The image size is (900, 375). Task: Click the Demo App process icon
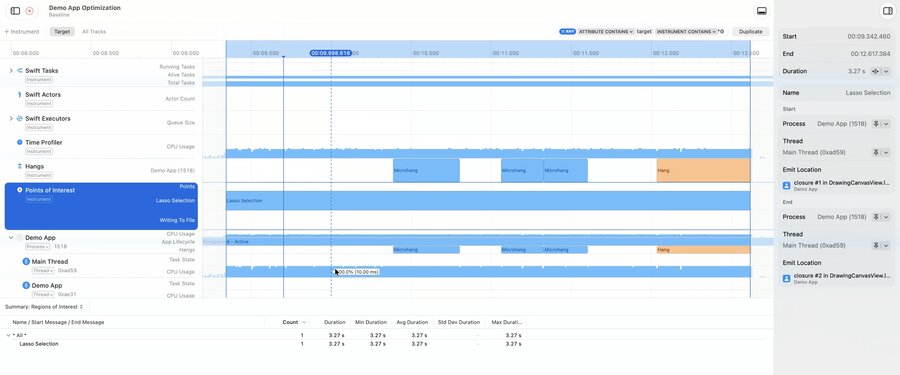[20, 237]
